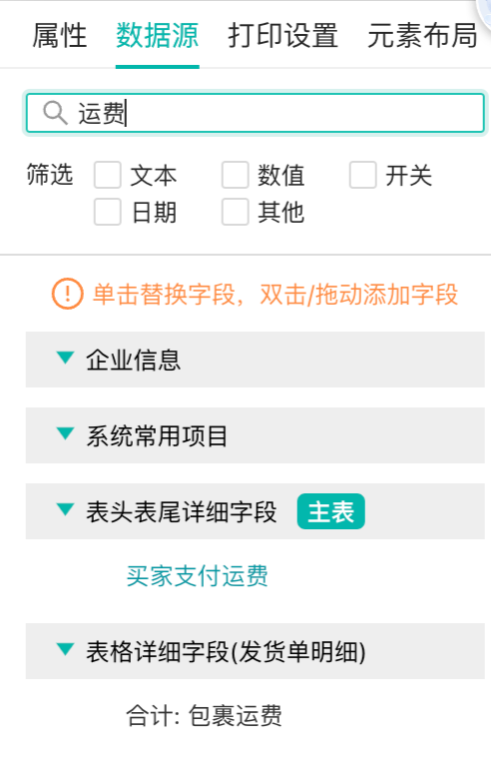The width and height of the screenshot is (491, 769).
Task: Collapse the 表头表尾详细字段 section arrow
Action: 65,510
